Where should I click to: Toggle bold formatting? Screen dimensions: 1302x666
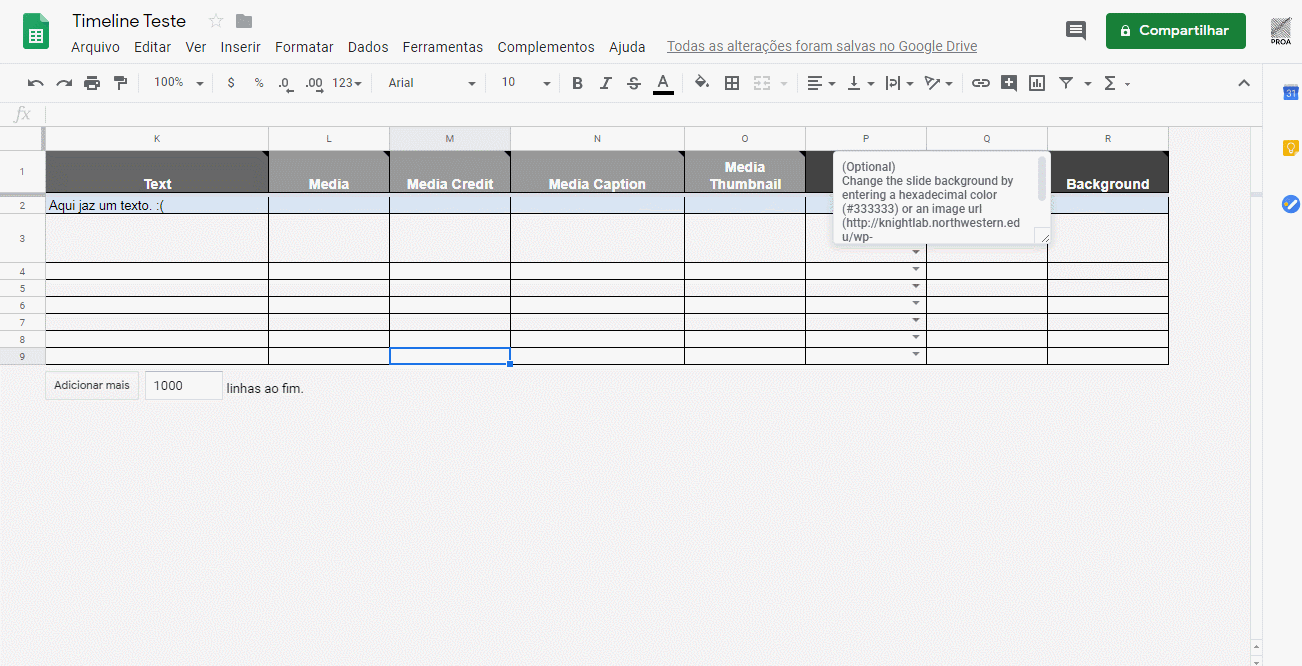point(577,83)
